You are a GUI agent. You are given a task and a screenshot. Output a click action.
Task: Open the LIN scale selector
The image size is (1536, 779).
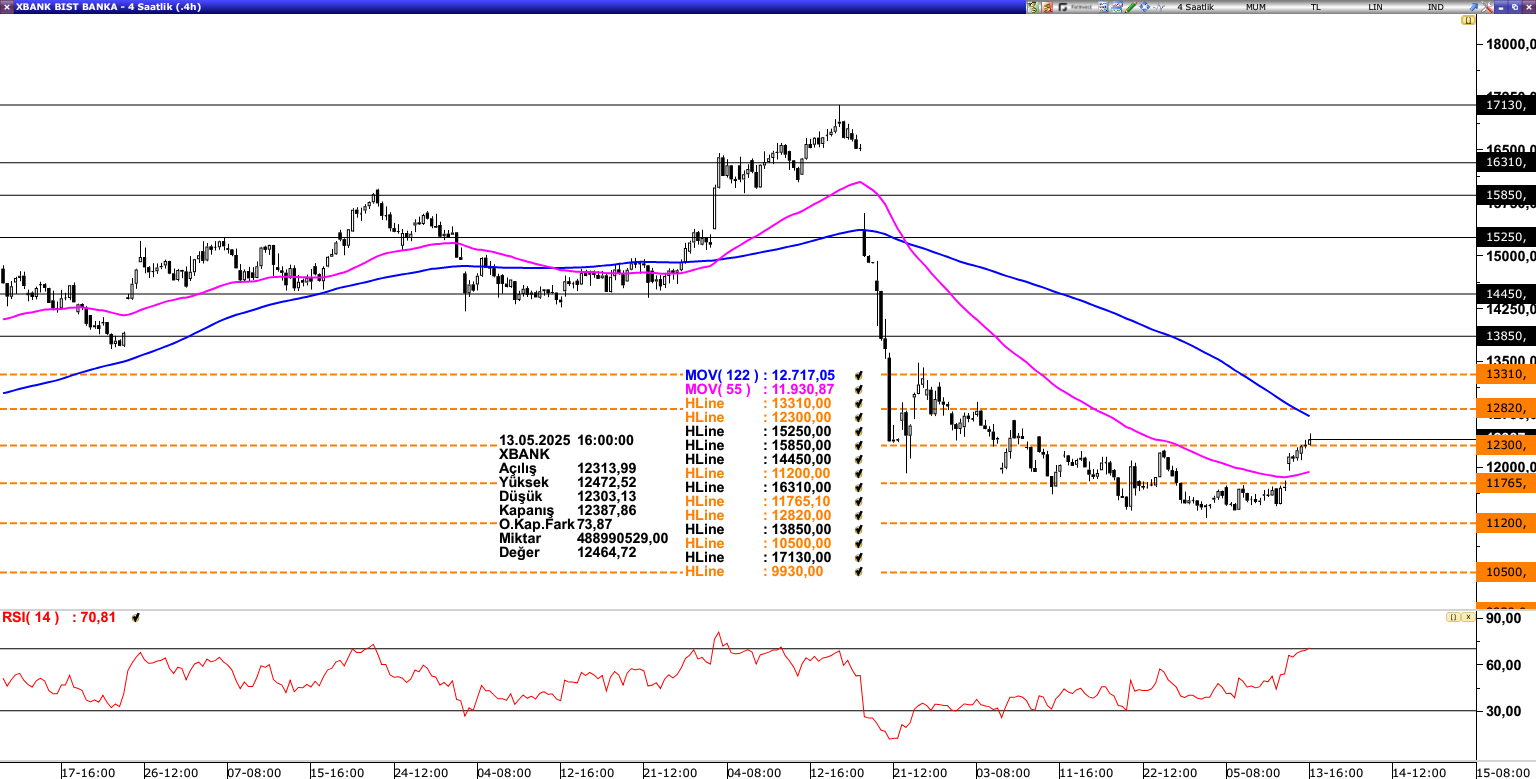(1375, 7)
